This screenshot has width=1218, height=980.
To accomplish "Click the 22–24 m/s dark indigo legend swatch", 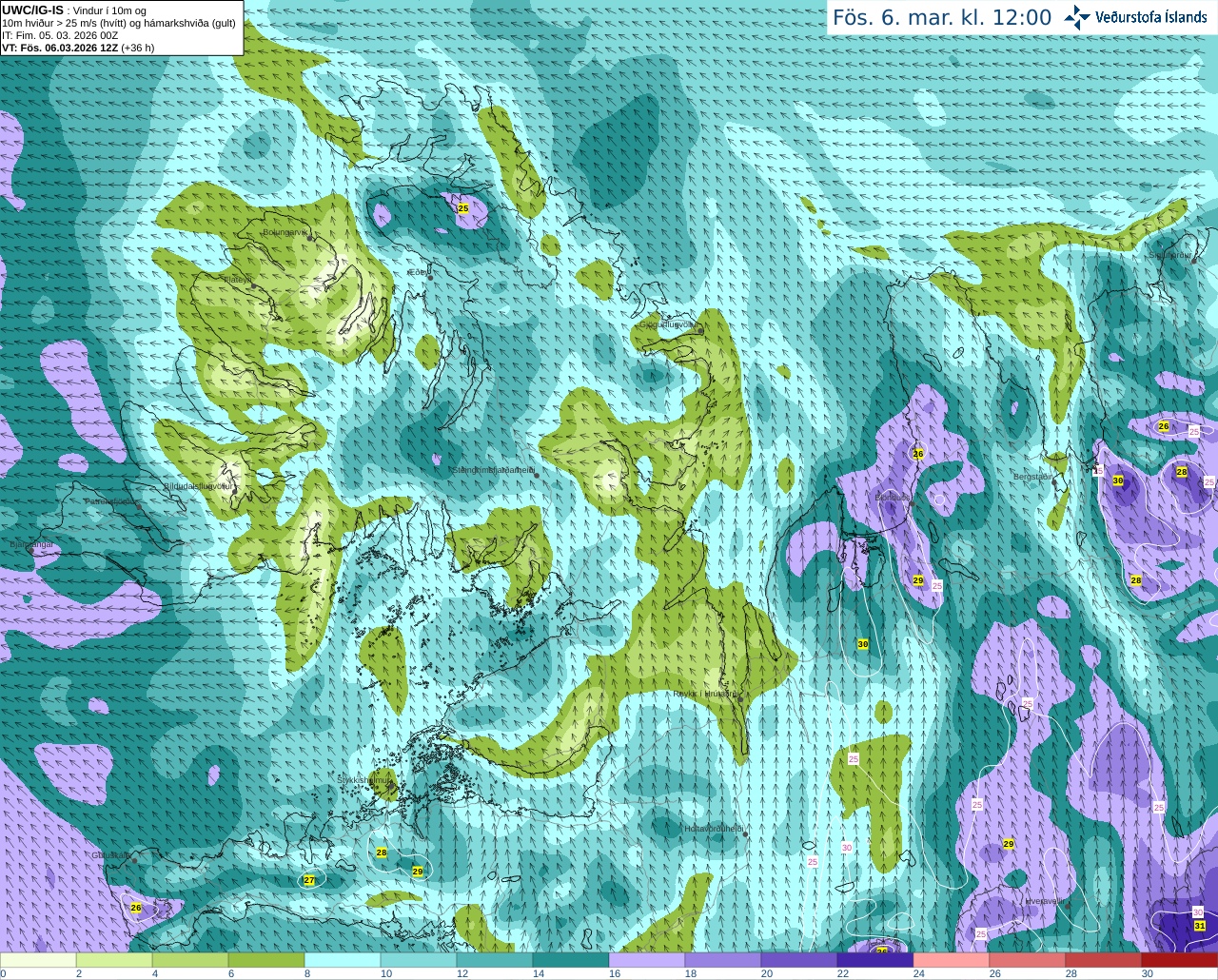I will [x=875, y=960].
